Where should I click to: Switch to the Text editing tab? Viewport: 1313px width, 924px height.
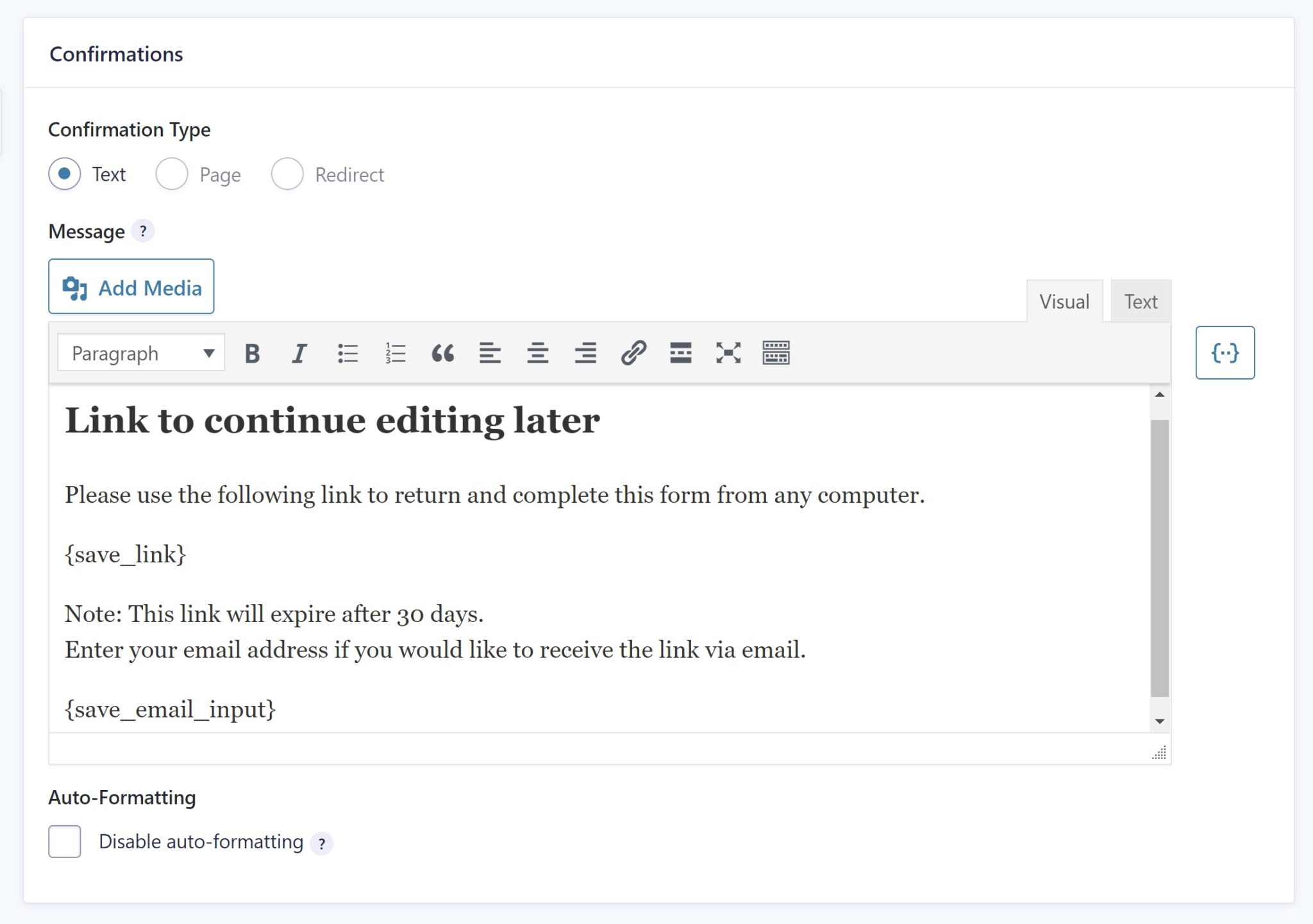click(1140, 301)
